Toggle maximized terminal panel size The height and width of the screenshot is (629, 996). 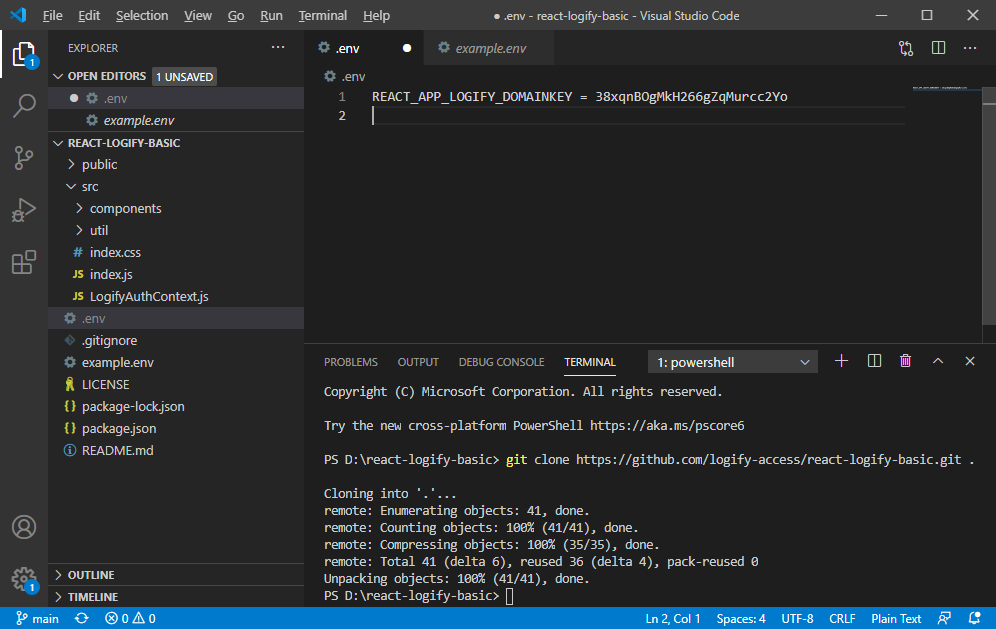(938, 361)
